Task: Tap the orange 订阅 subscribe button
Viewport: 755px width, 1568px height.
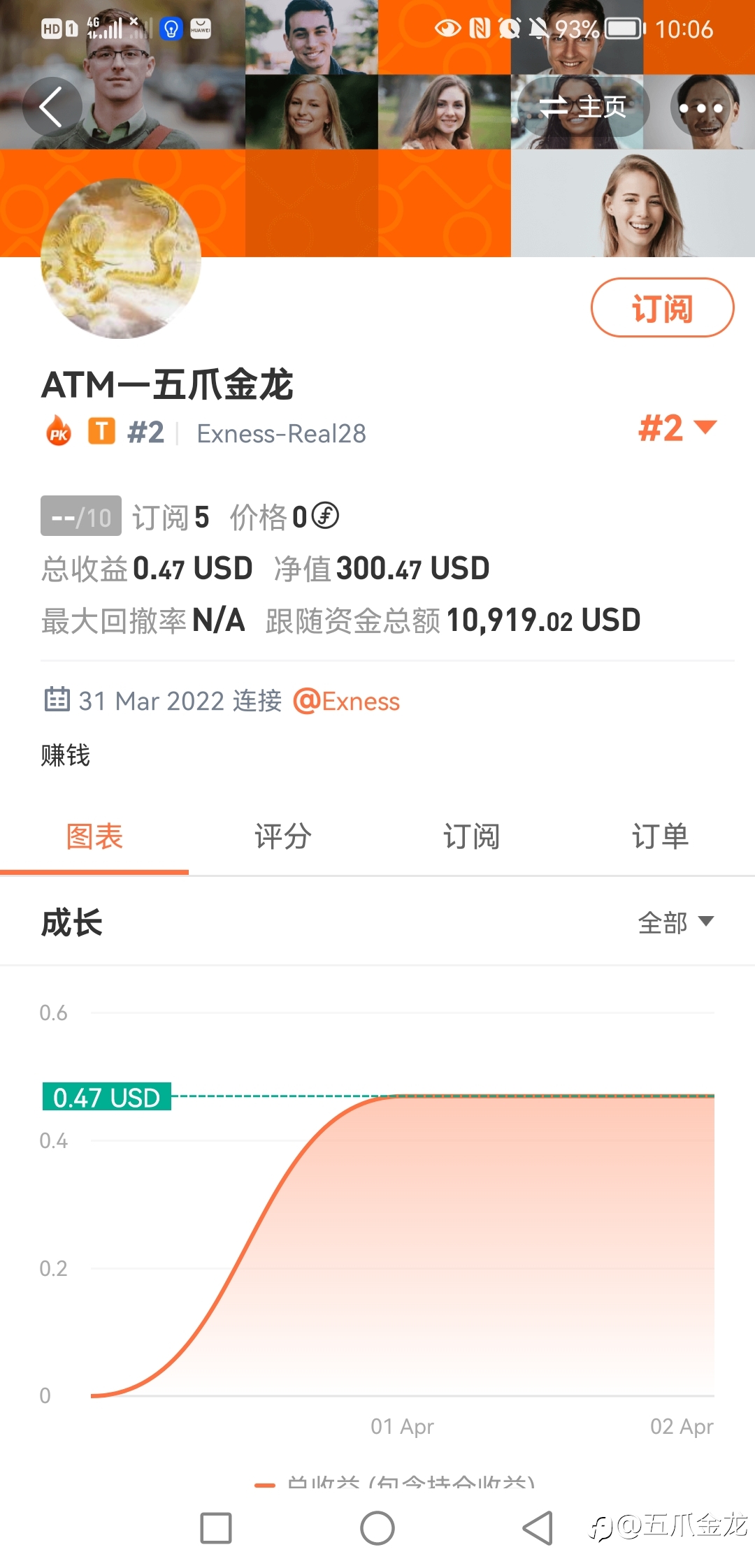Action: [663, 307]
